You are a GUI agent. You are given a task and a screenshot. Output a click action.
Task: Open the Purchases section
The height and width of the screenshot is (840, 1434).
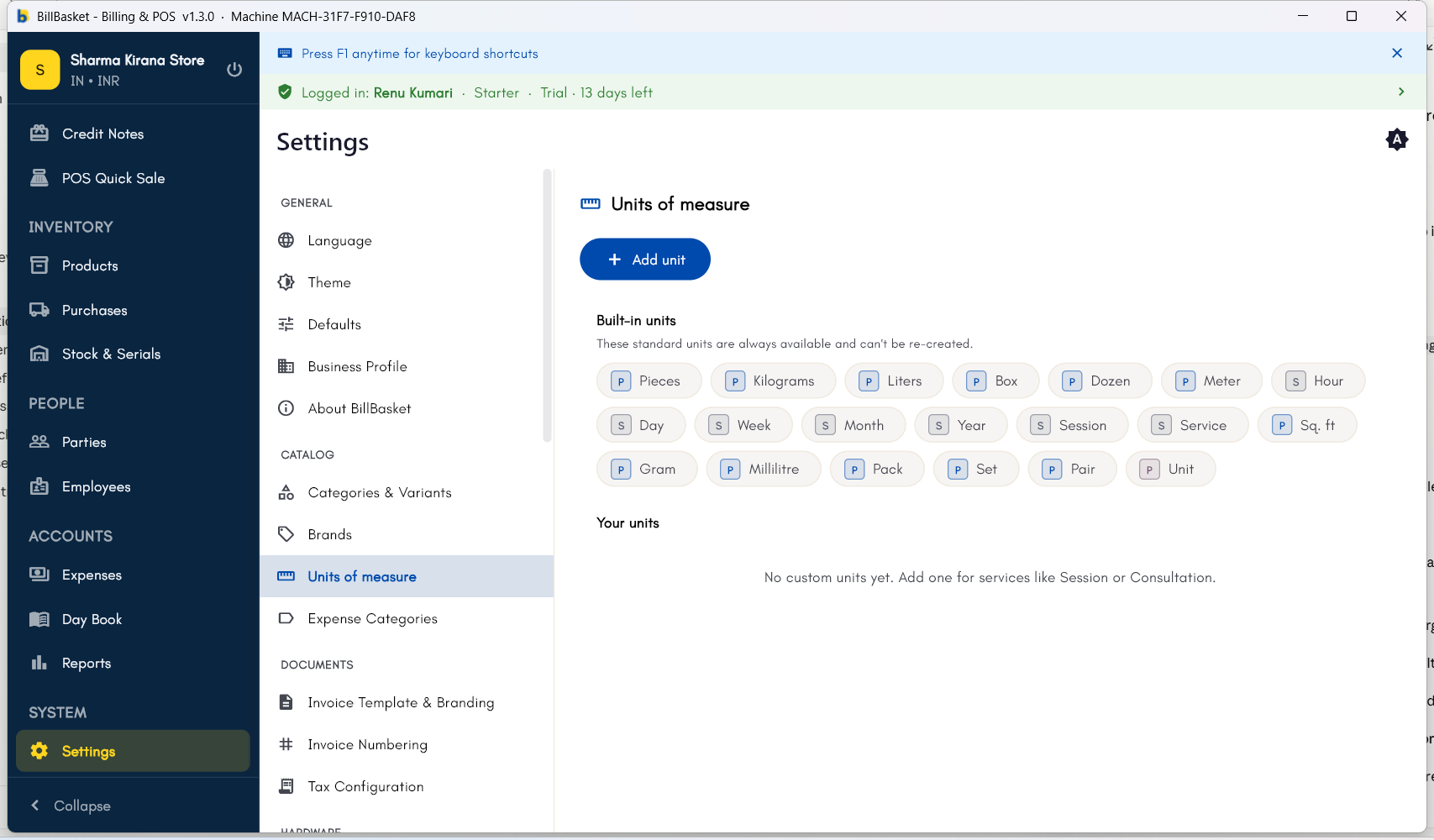tap(133, 310)
